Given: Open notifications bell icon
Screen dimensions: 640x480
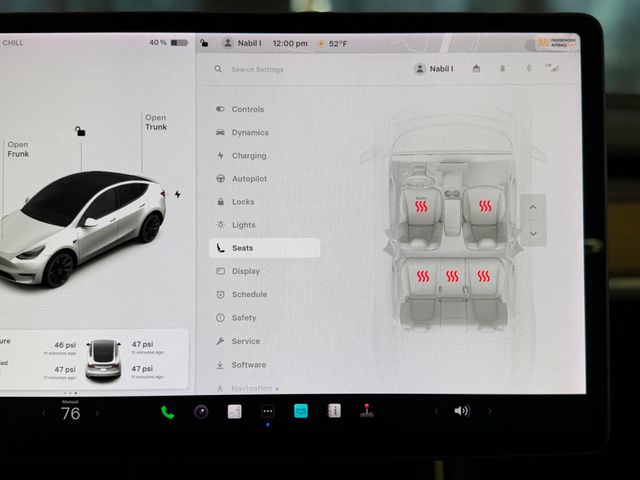Looking at the screenshot, I should [502, 69].
